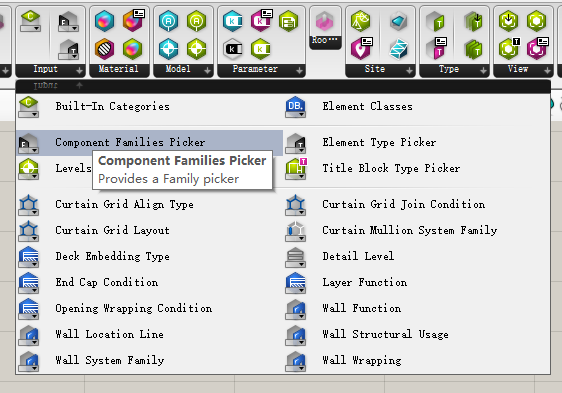Screen dimensions: 562x393
Task: Open the Curtain Grid Join Condition value list
Action: pyautogui.click(x=416, y=205)
